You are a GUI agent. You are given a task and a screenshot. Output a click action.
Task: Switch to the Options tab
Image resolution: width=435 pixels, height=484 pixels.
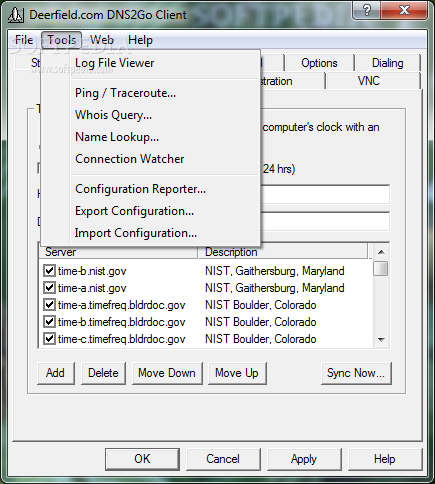pyautogui.click(x=319, y=63)
